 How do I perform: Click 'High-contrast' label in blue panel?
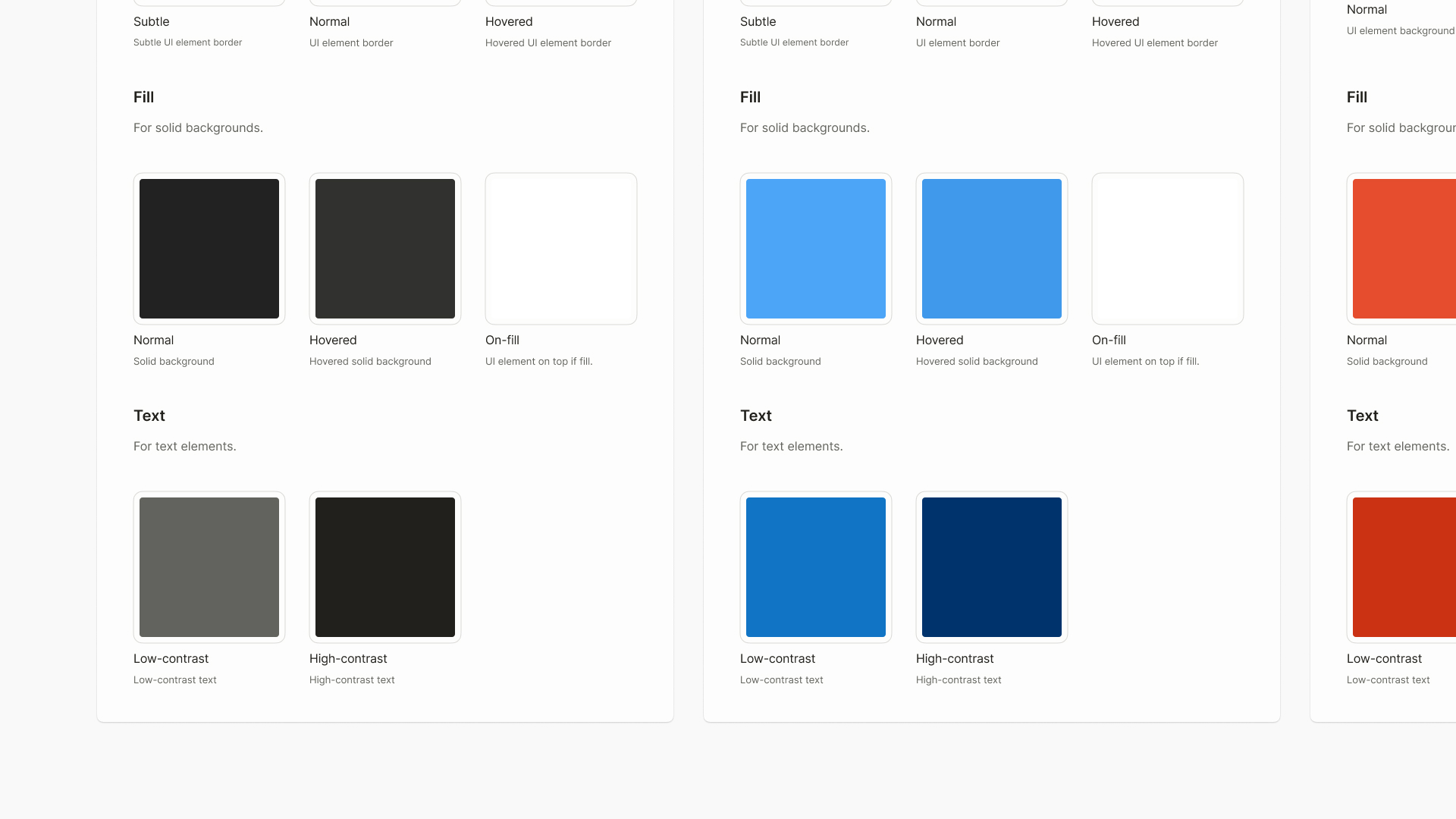955,659
